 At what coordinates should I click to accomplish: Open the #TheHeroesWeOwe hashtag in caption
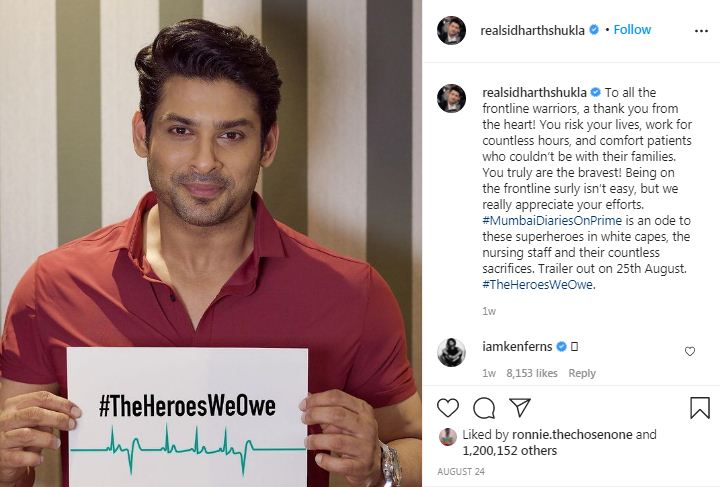(x=537, y=285)
